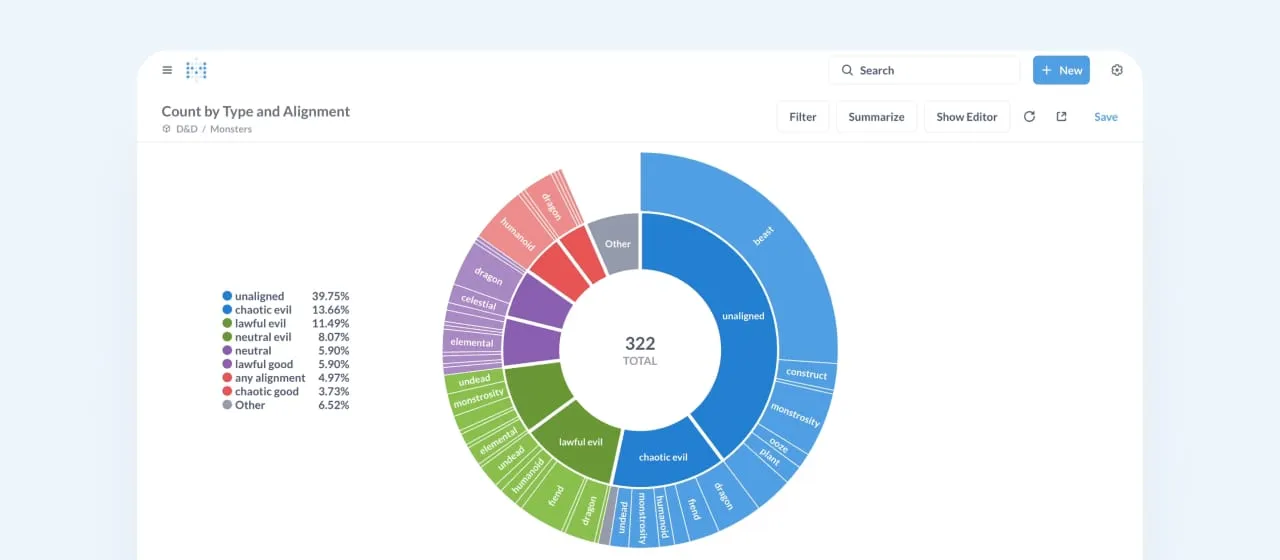Toggle the unaligned legend series
Viewport: 1280px width, 560px height.
point(259,296)
